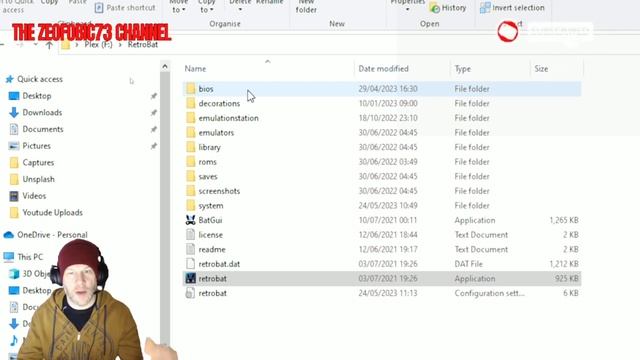Click the History ribbon icon
Image resolution: width=640 pixels, height=360 pixels.
point(435,8)
